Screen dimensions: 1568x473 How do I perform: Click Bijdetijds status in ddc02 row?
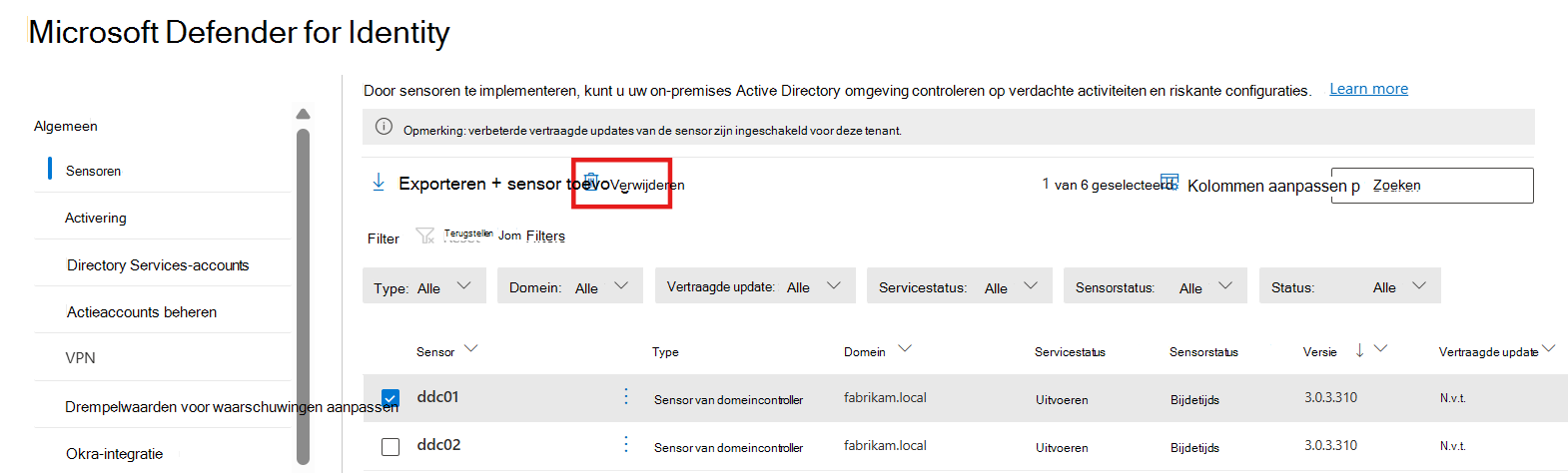tap(1194, 448)
